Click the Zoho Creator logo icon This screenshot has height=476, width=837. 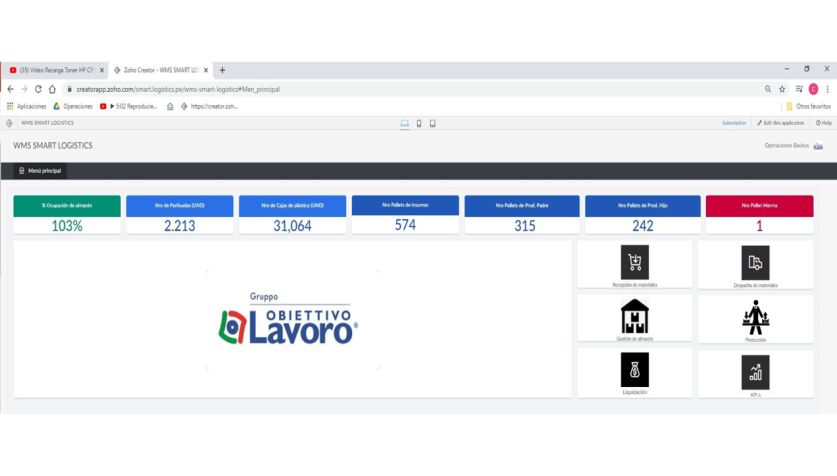pos(9,123)
